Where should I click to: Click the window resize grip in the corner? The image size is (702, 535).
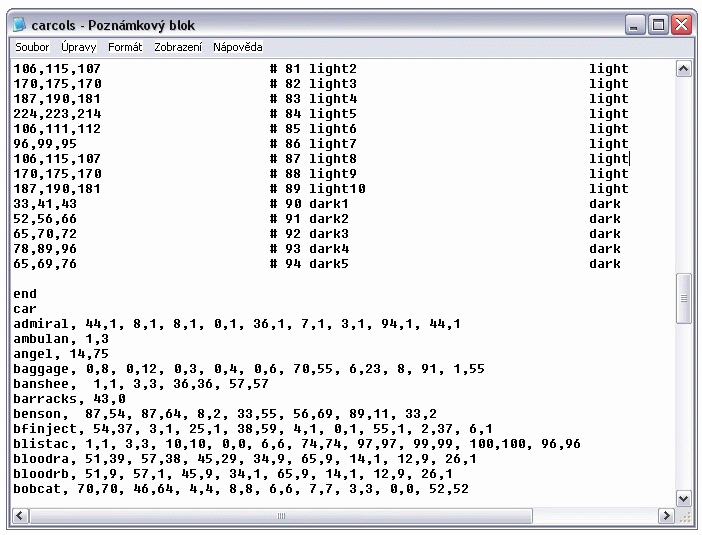coord(685,517)
